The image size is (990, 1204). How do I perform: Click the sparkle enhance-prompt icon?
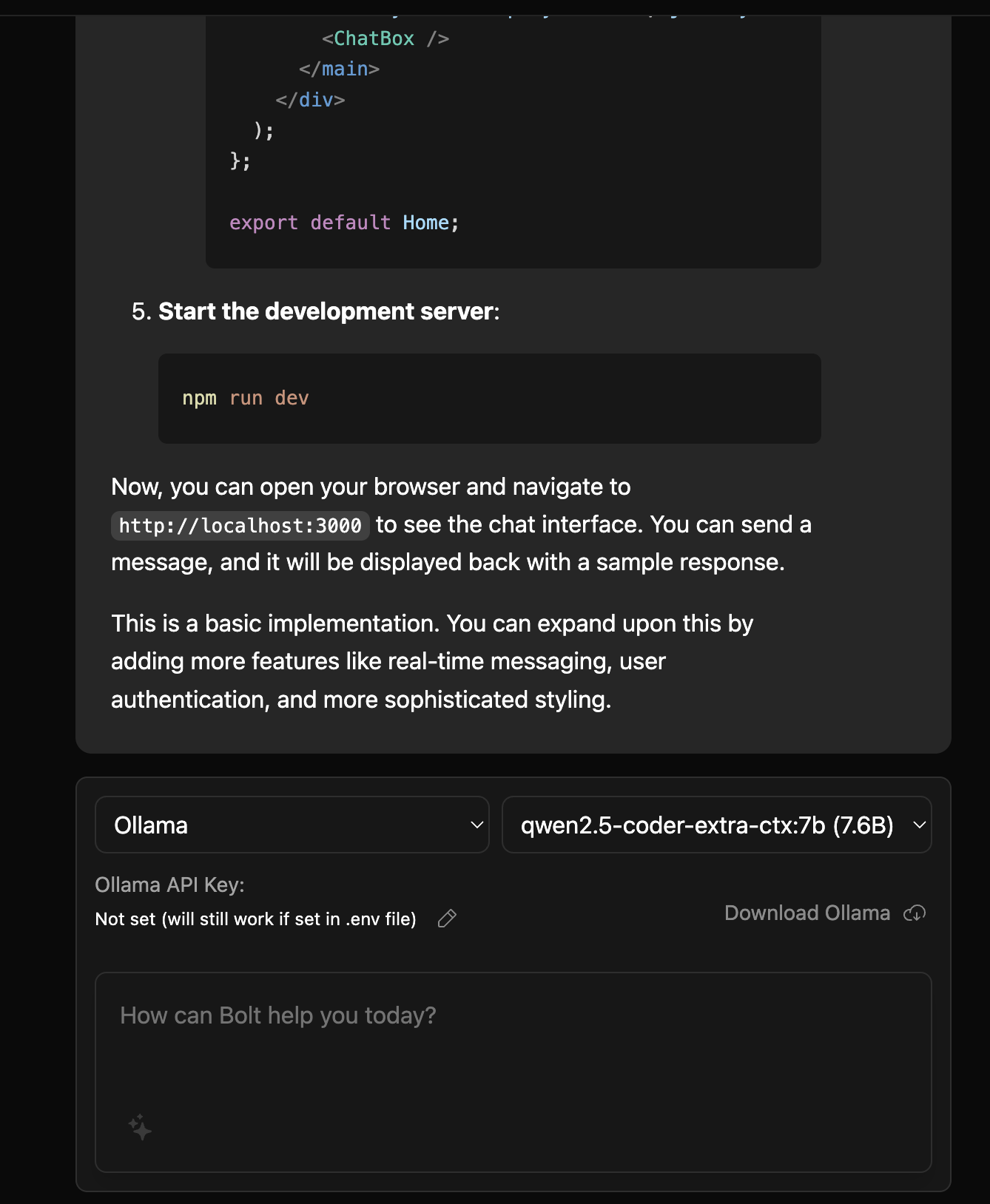(140, 1127)
